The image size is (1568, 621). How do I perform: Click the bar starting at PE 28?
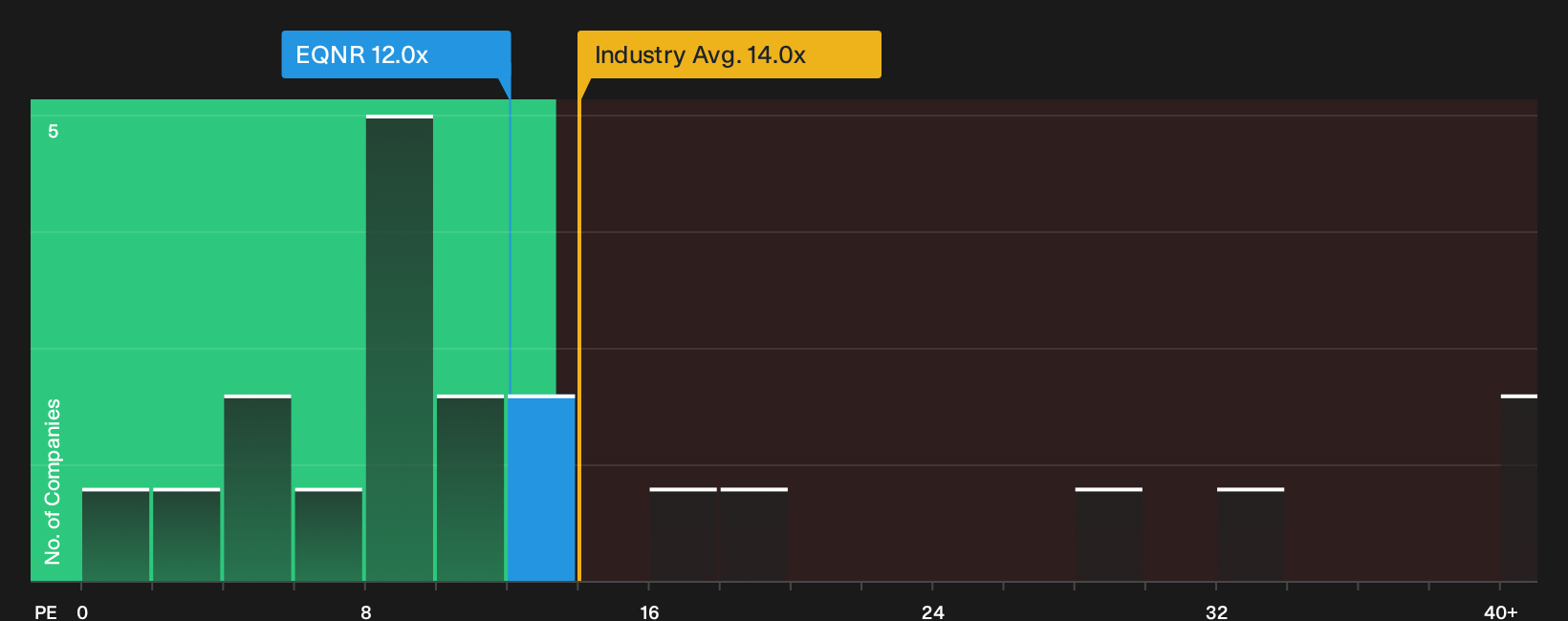pos(1109,534)
